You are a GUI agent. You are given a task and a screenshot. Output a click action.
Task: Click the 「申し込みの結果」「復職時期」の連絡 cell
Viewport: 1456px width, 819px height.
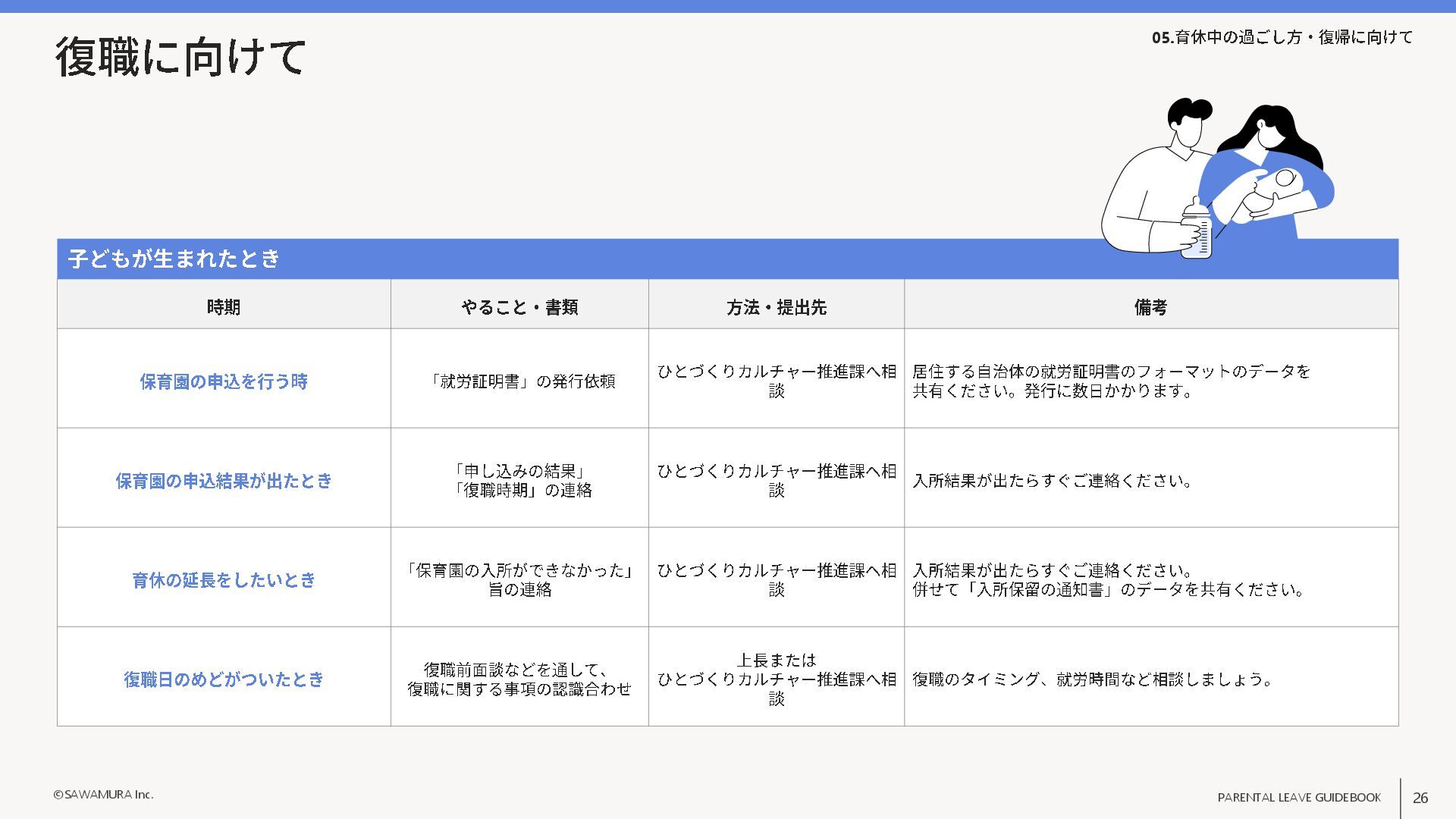click(519, 481)
